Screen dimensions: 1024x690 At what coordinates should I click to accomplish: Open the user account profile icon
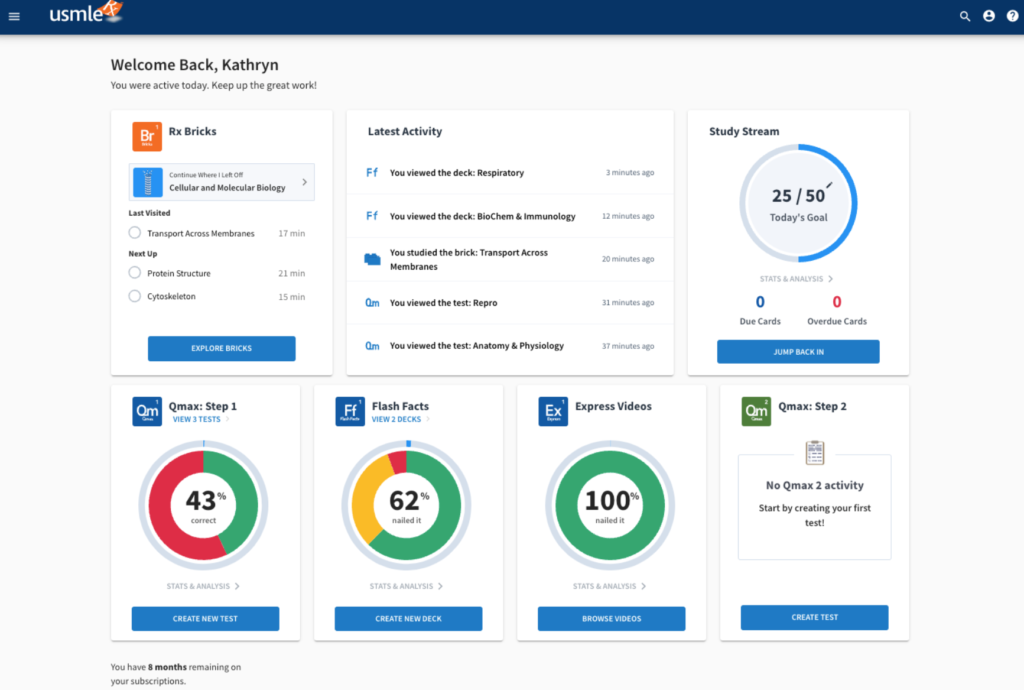[x=989, y=16]
